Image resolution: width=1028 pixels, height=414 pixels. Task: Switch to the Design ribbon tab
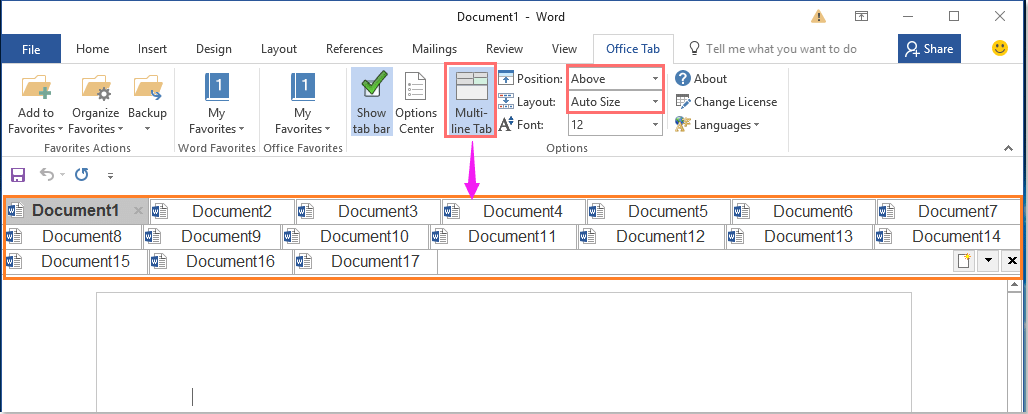click(214, 49)
